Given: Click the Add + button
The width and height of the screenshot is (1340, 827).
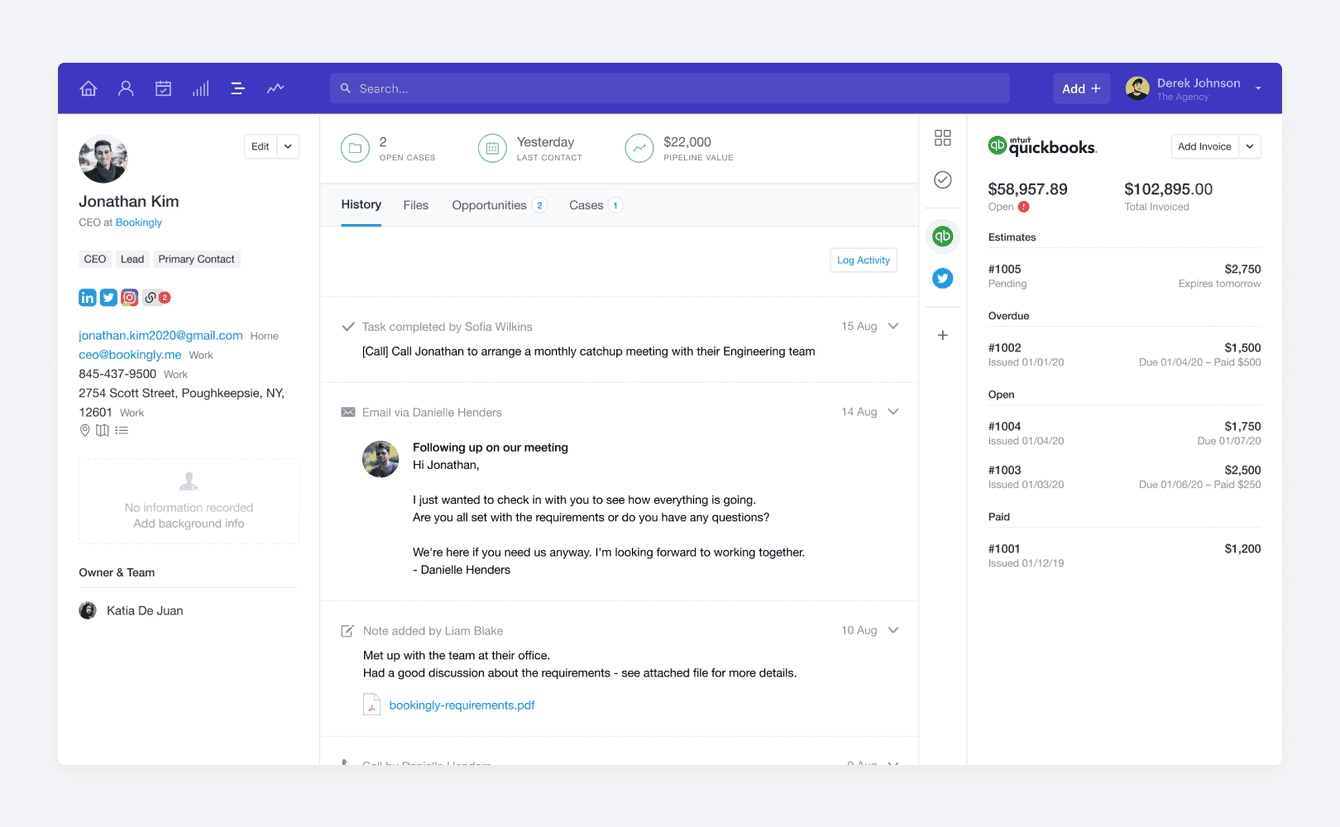Looking at the screenshot, I should pos(1081,89).
